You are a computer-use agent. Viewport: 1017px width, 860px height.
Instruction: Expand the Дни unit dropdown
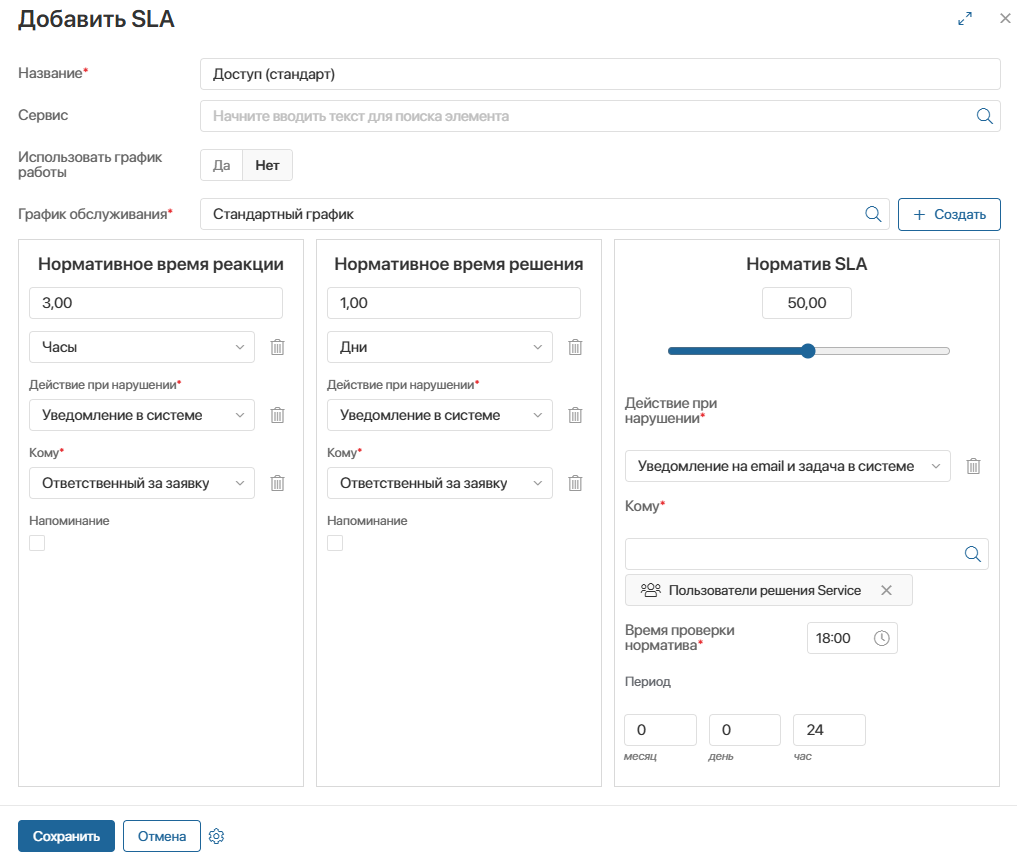(440, 347)
